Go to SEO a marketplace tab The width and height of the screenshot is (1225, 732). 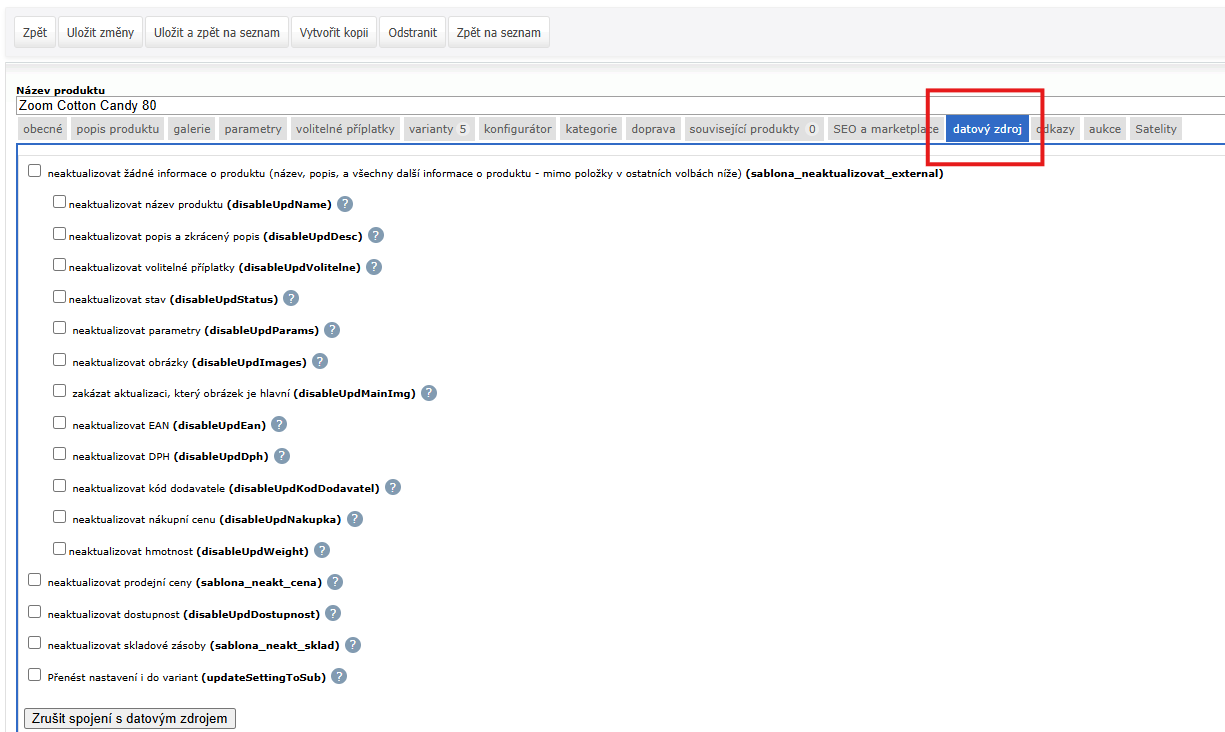[x=885, y=129]
